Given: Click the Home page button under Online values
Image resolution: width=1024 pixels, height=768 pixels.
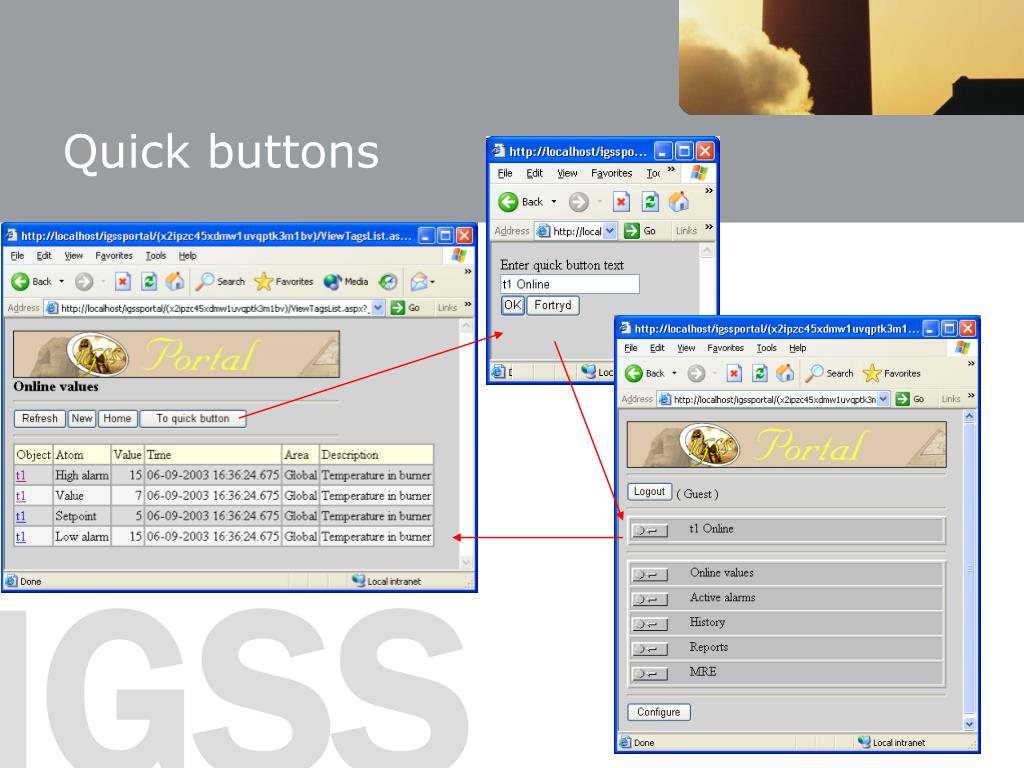Looking at the screenshot, I should click(x=117, y=419).
